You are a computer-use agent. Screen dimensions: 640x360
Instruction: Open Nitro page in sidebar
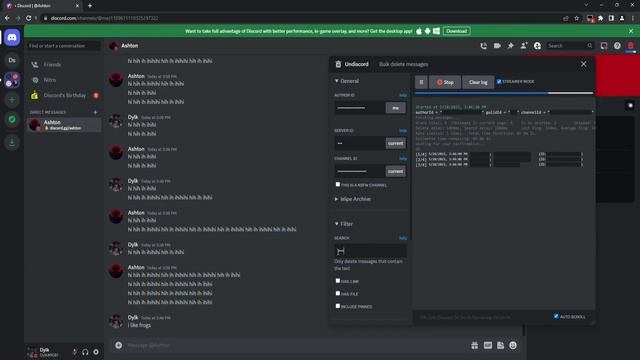click(x=64, y=80)
